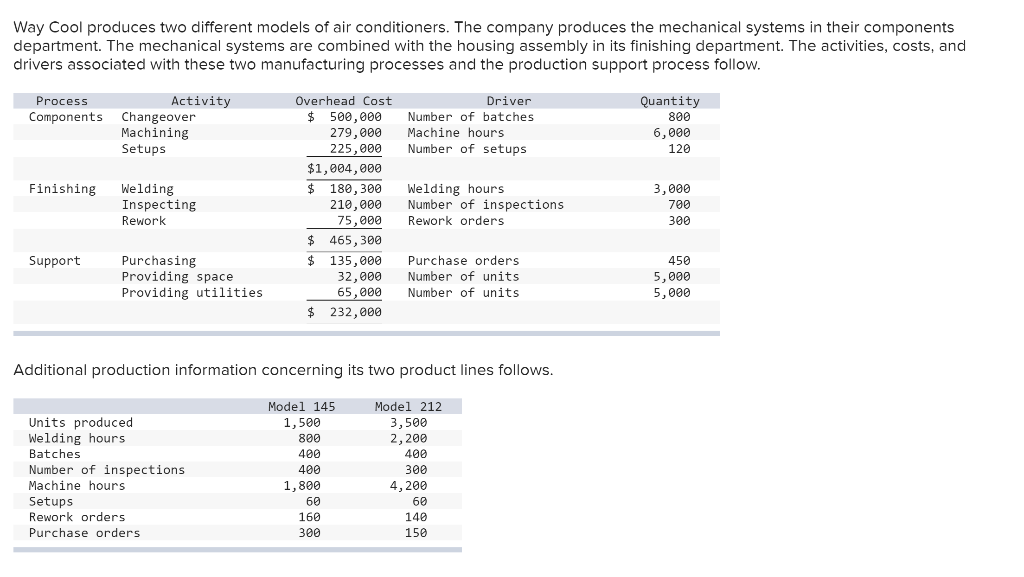Image resolution: width=1024 pixels, height=577 pixels.
Task: Click the quantity value '6,000'
Action: 672,133
